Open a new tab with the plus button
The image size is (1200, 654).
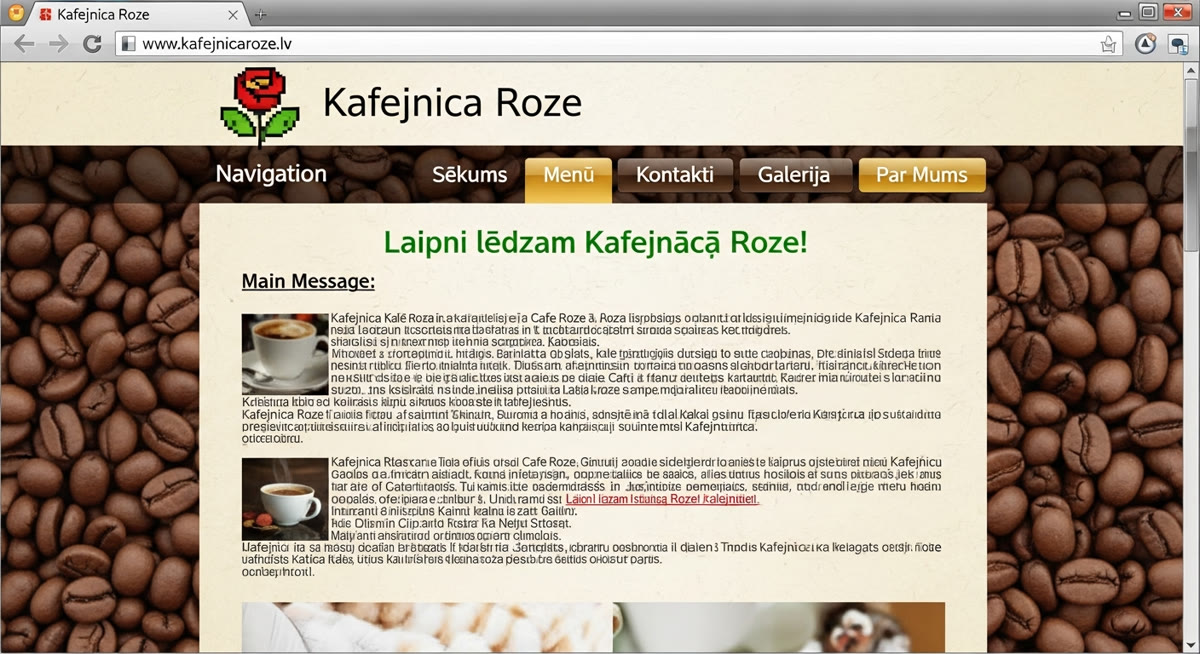(261, 14)
